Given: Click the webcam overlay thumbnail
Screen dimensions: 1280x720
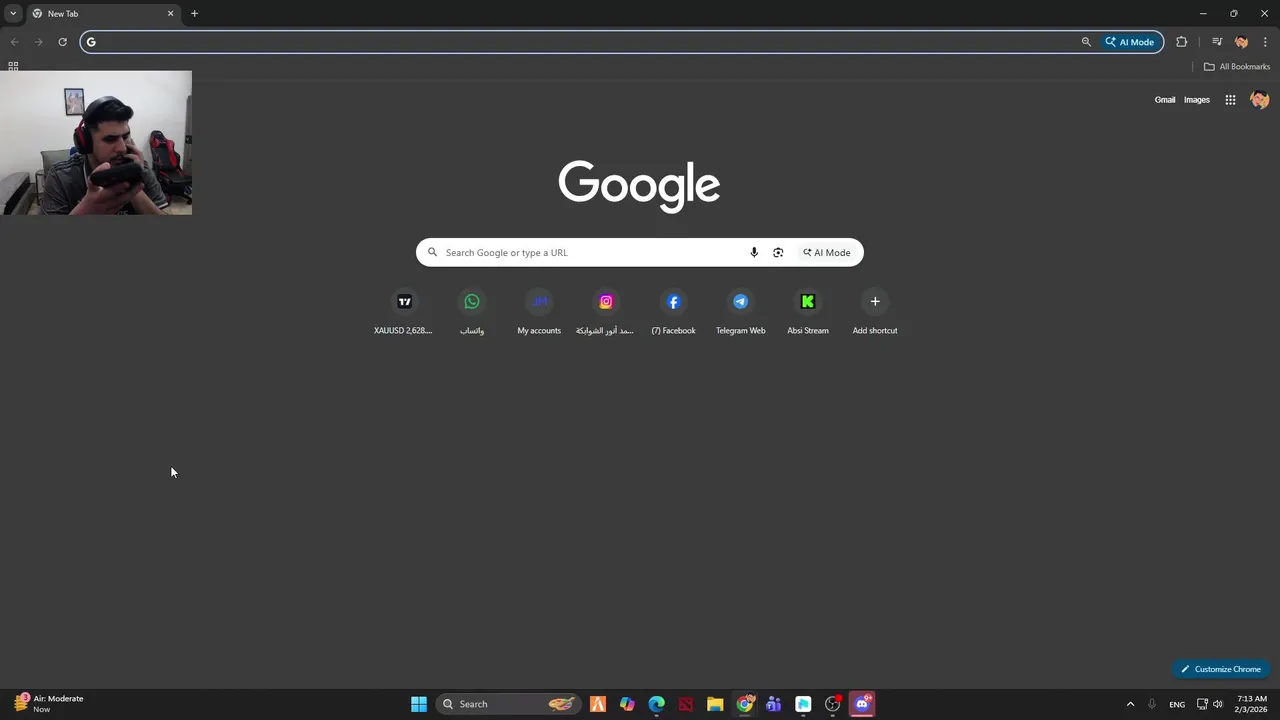Looking at the screenshot, I should tap(96, 143).
